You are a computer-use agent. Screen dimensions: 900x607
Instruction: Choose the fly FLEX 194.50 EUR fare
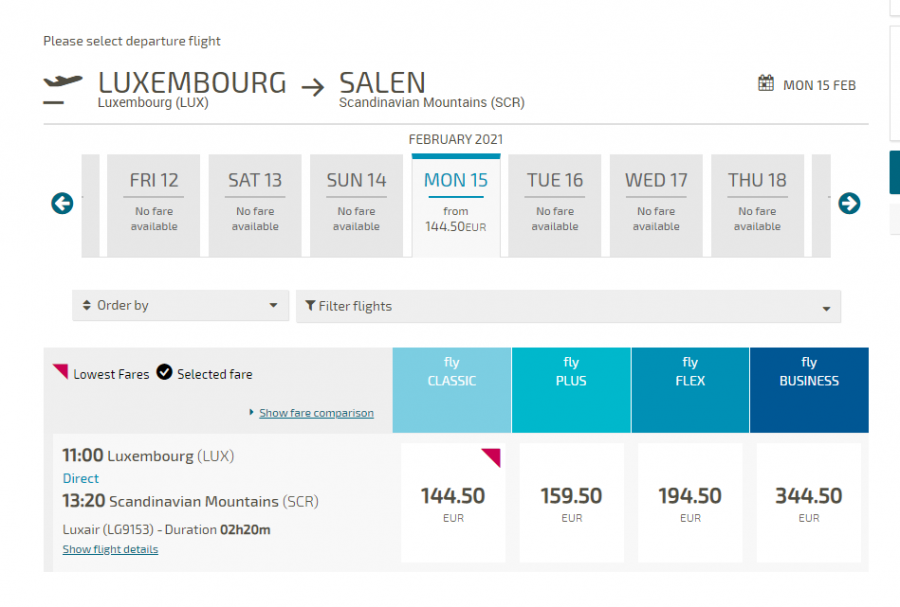[690, 503]
